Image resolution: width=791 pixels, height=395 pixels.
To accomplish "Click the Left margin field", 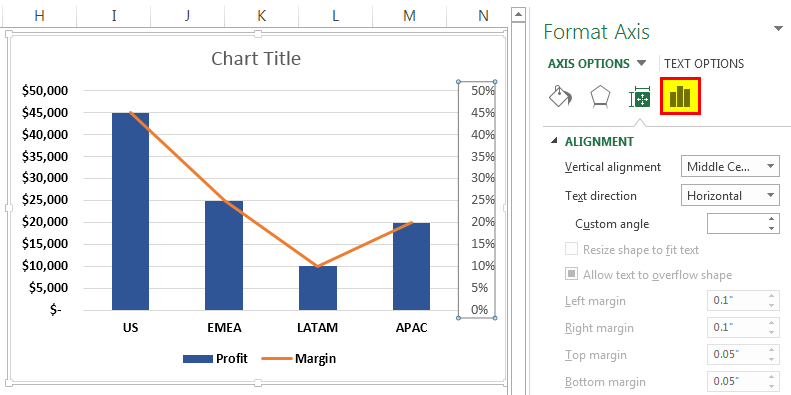I will point(737,301).
